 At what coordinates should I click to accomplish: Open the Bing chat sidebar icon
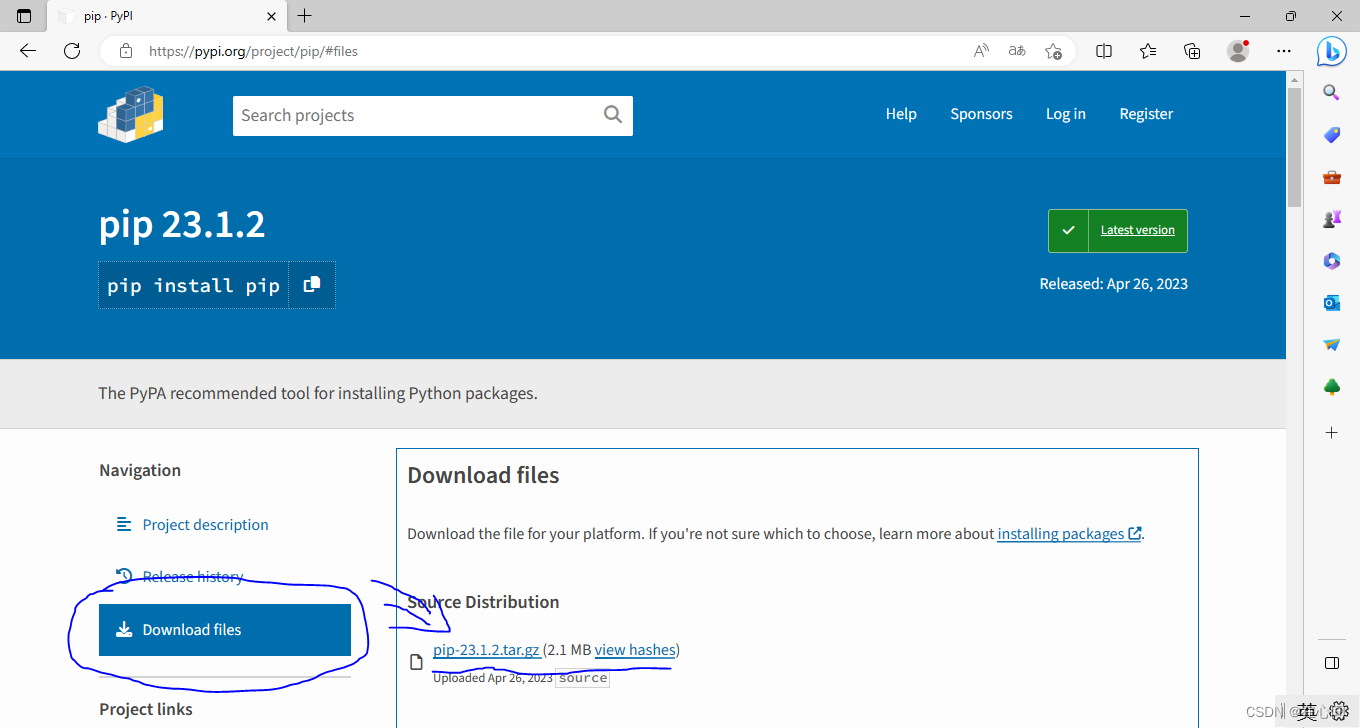(1331, 51)
